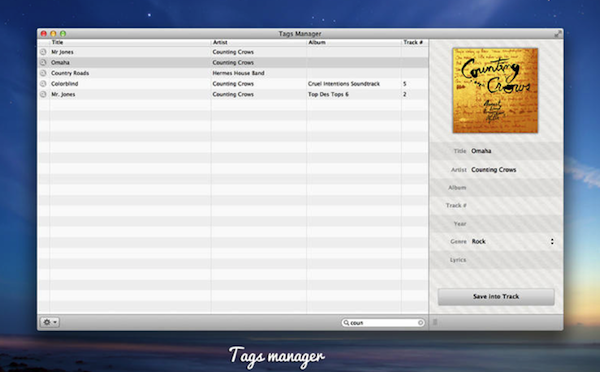Click the status icon beside Colorblind
This screenshot has width=600, height=372.
click(43, 83)
